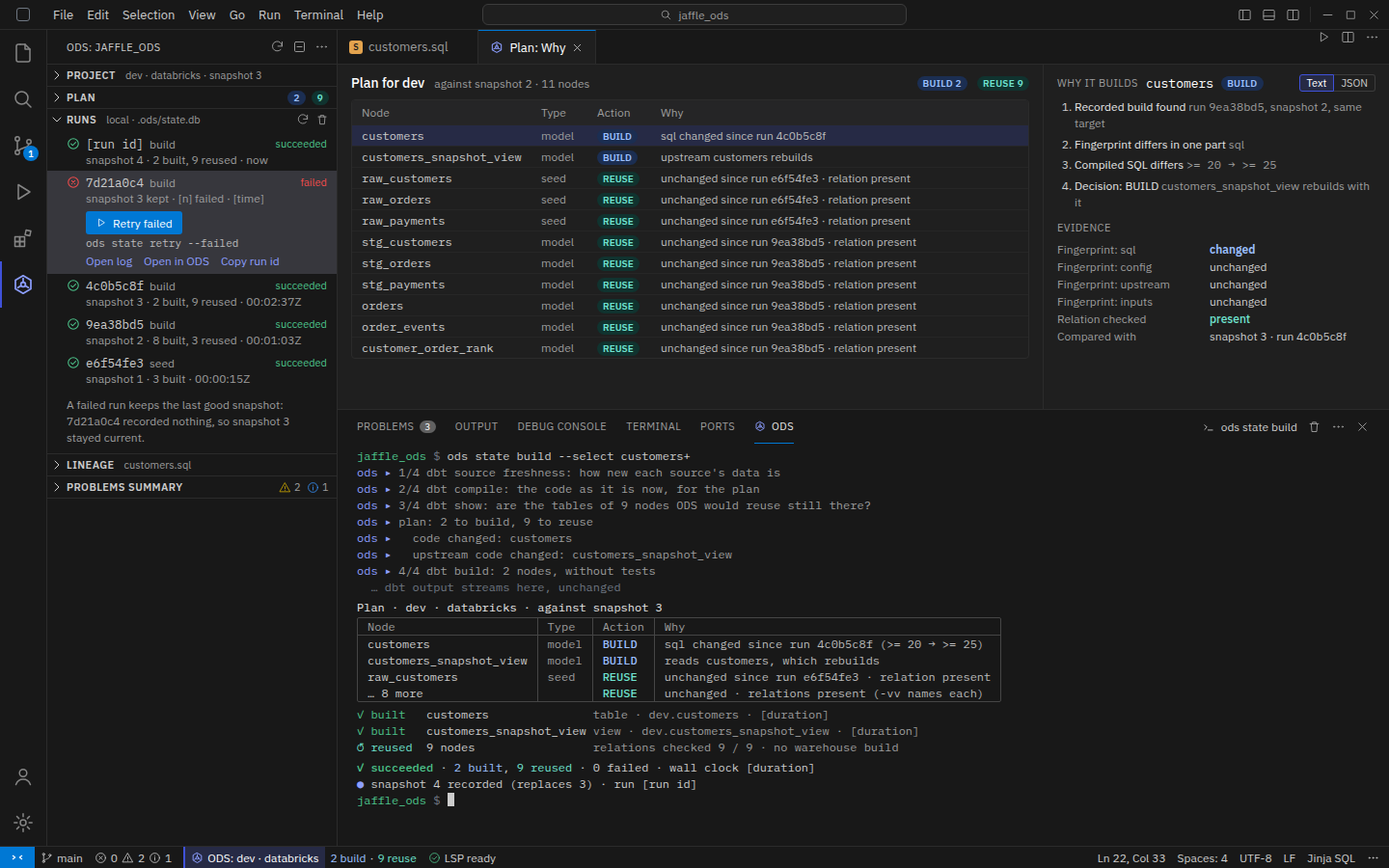Open Source Control in the activity bar
The height and width of the screenshot is (868, 1389).
coord(23,146)
